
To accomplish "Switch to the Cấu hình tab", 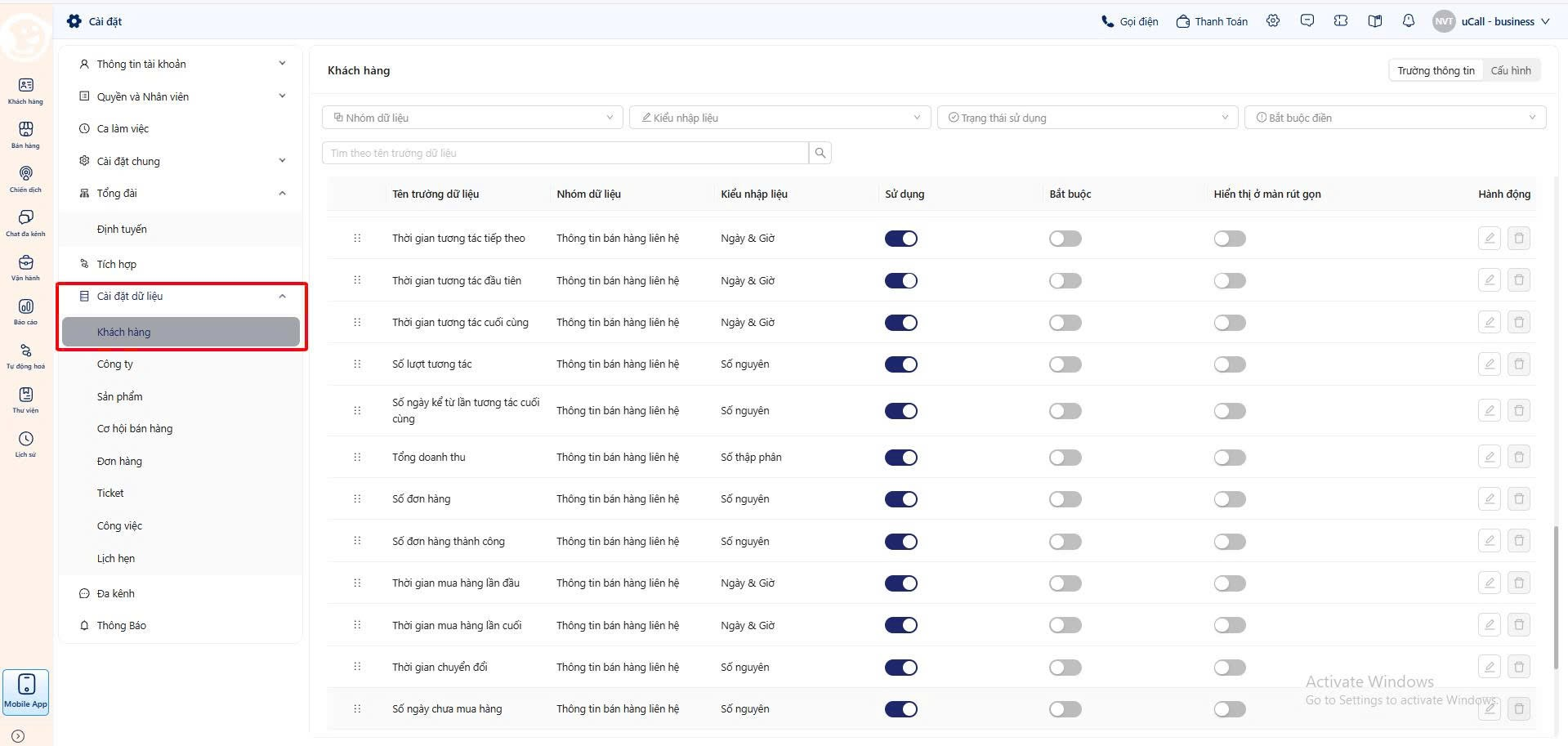I will coord(1511,70).
